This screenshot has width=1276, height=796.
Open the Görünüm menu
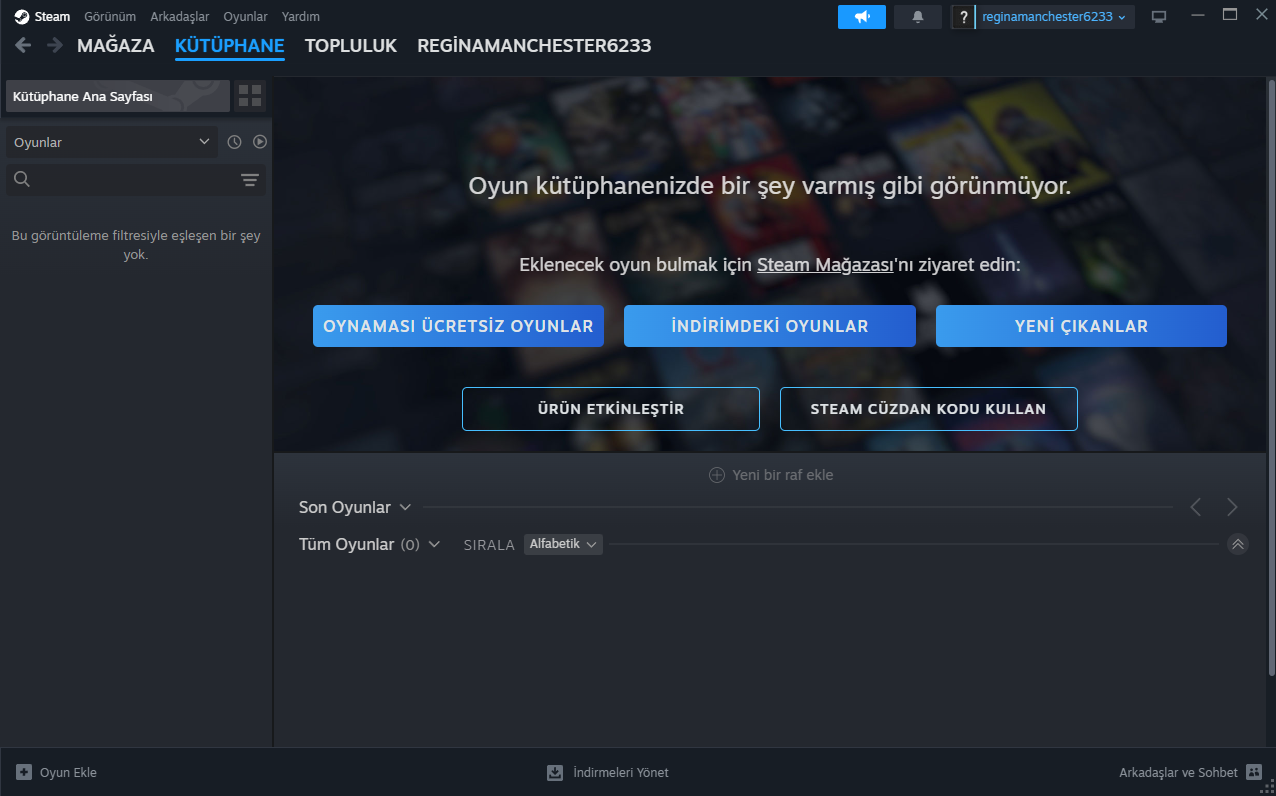[x=110, y=16]
